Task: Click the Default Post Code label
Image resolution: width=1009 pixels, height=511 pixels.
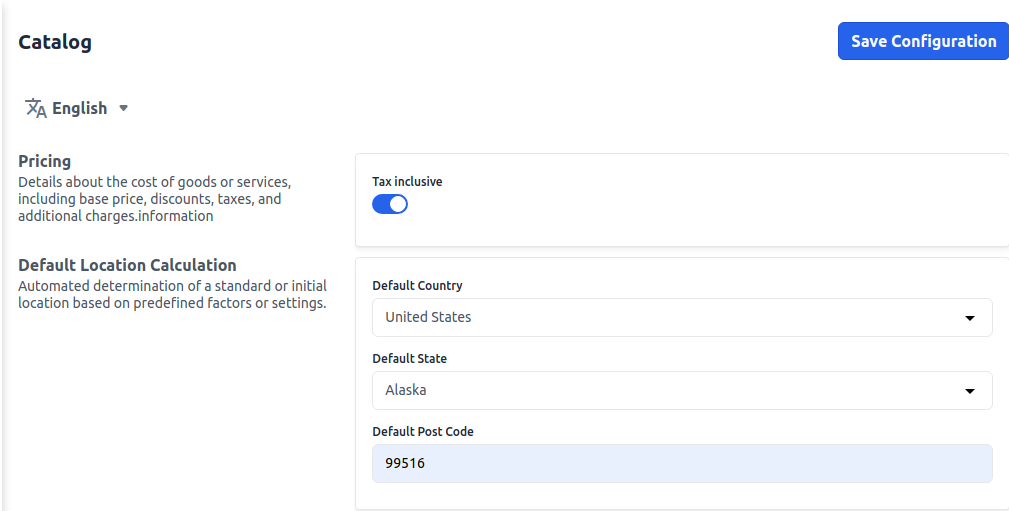Action: pos(423,432)
